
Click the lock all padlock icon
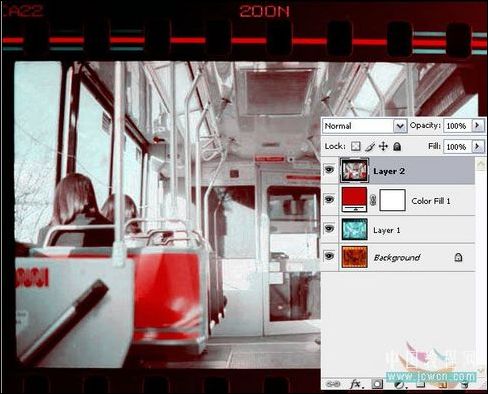click(x=397, y=146)
